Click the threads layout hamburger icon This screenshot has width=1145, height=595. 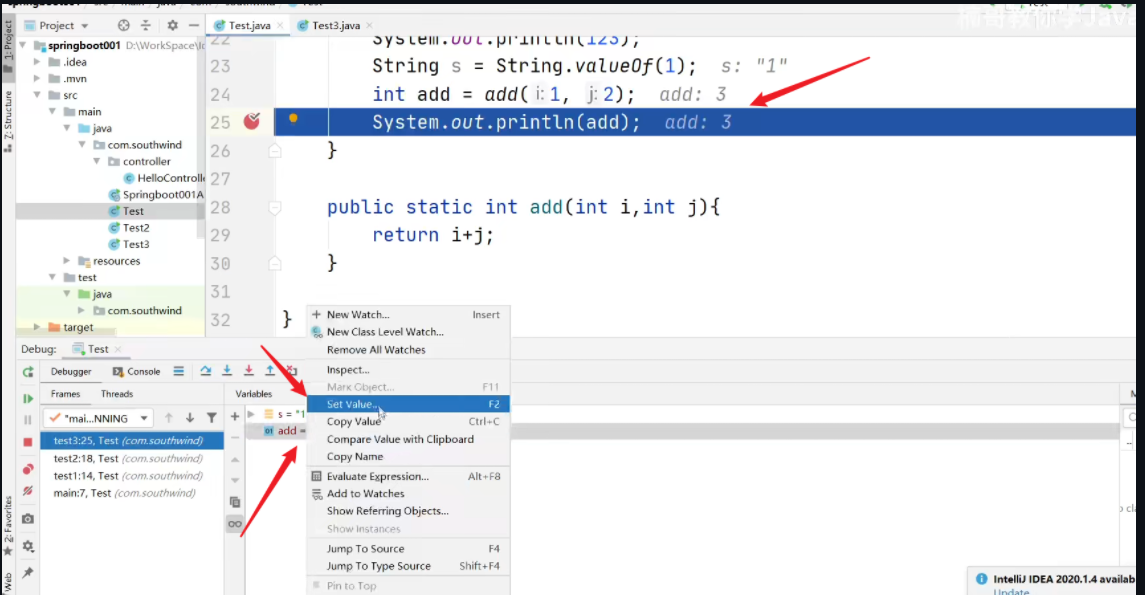178,371
